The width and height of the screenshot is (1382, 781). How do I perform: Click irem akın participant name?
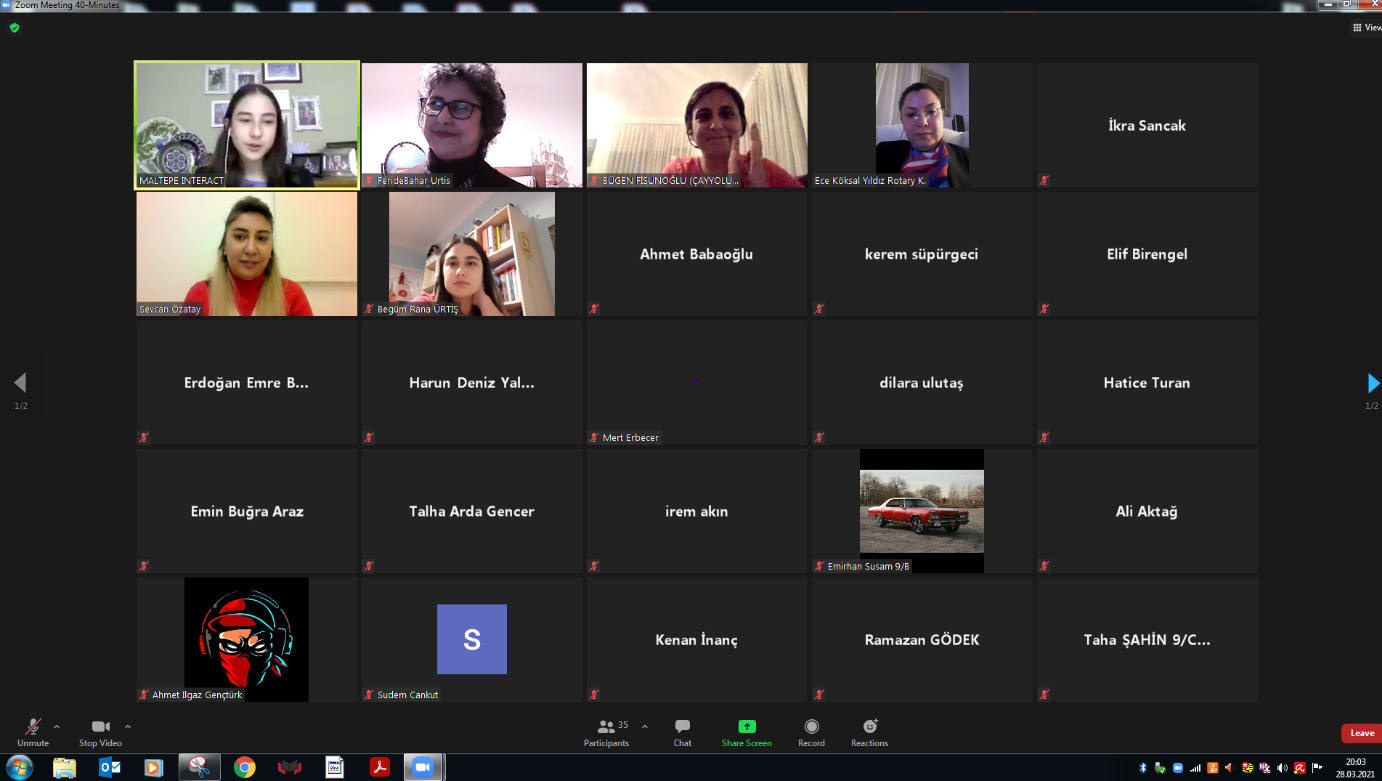[x=696, y=511]
